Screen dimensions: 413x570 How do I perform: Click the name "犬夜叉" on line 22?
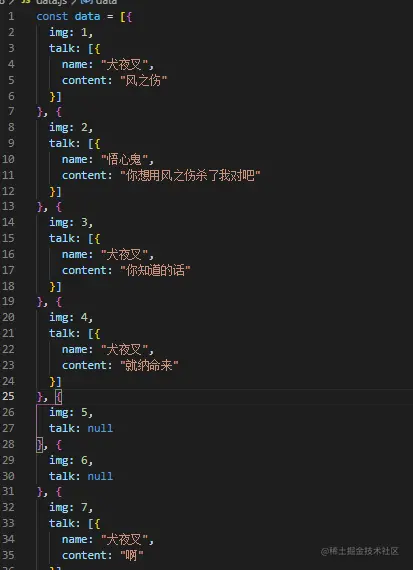click(124, 349)
